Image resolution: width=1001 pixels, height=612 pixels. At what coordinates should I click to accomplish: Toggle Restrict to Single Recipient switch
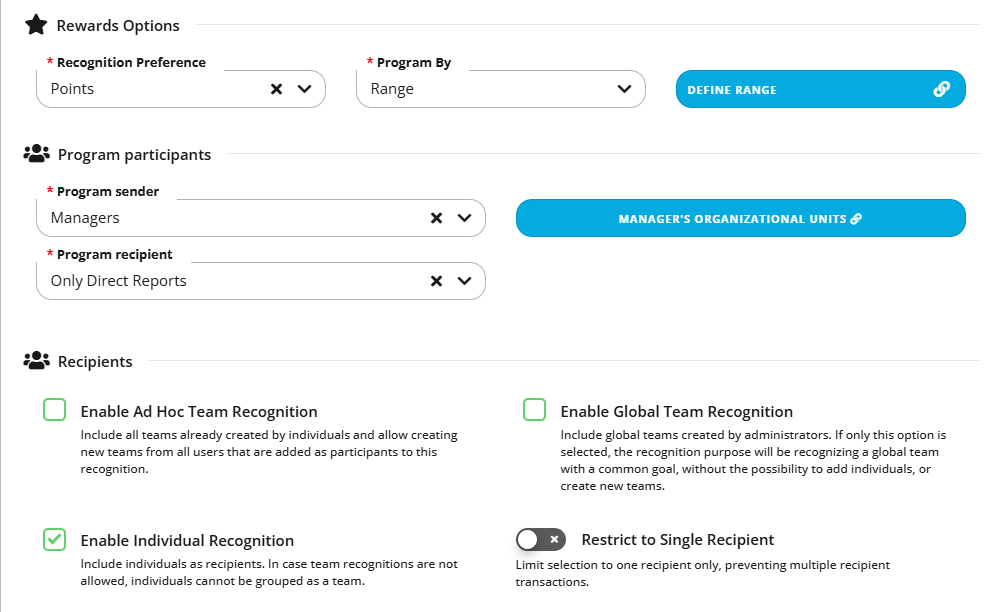click(x=541, y=540)
